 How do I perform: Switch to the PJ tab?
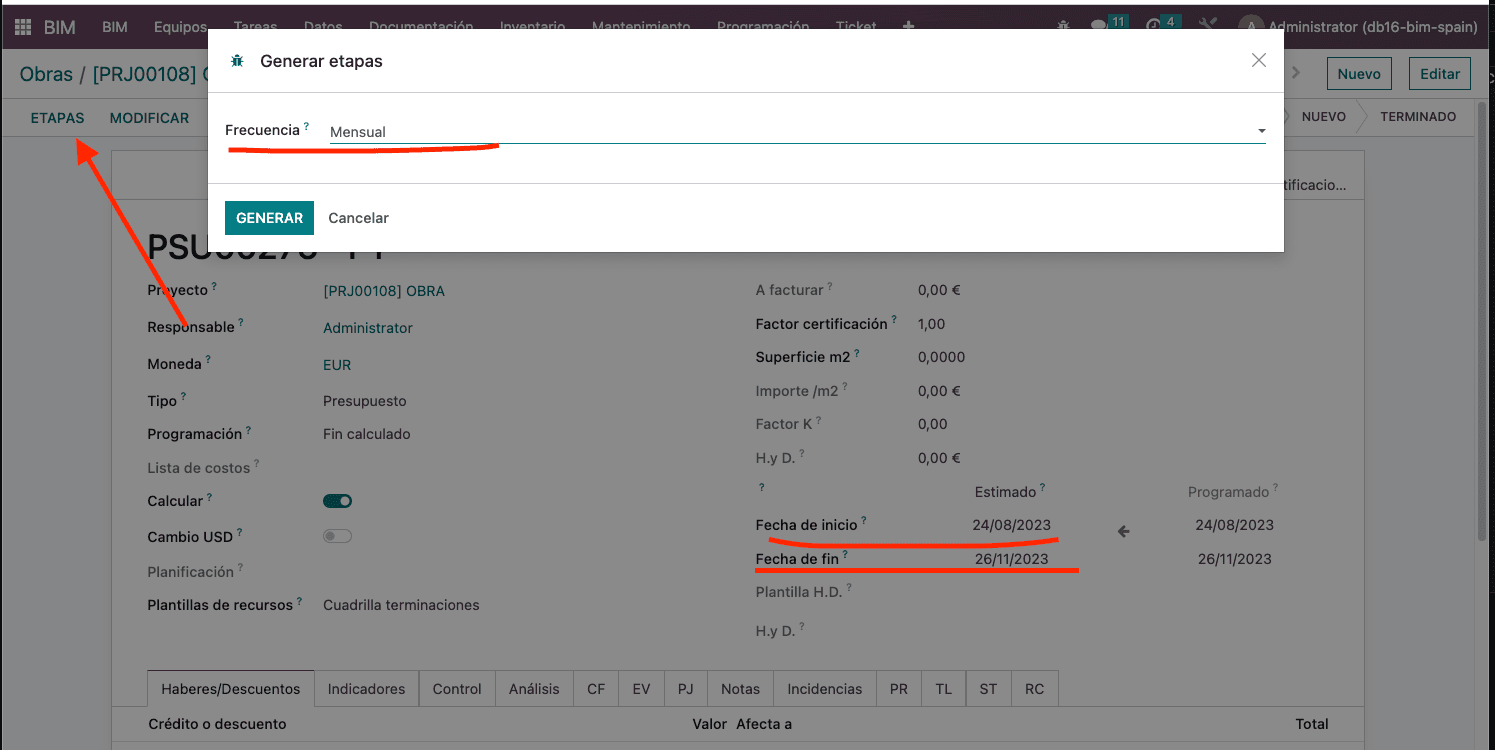point(685,689)
